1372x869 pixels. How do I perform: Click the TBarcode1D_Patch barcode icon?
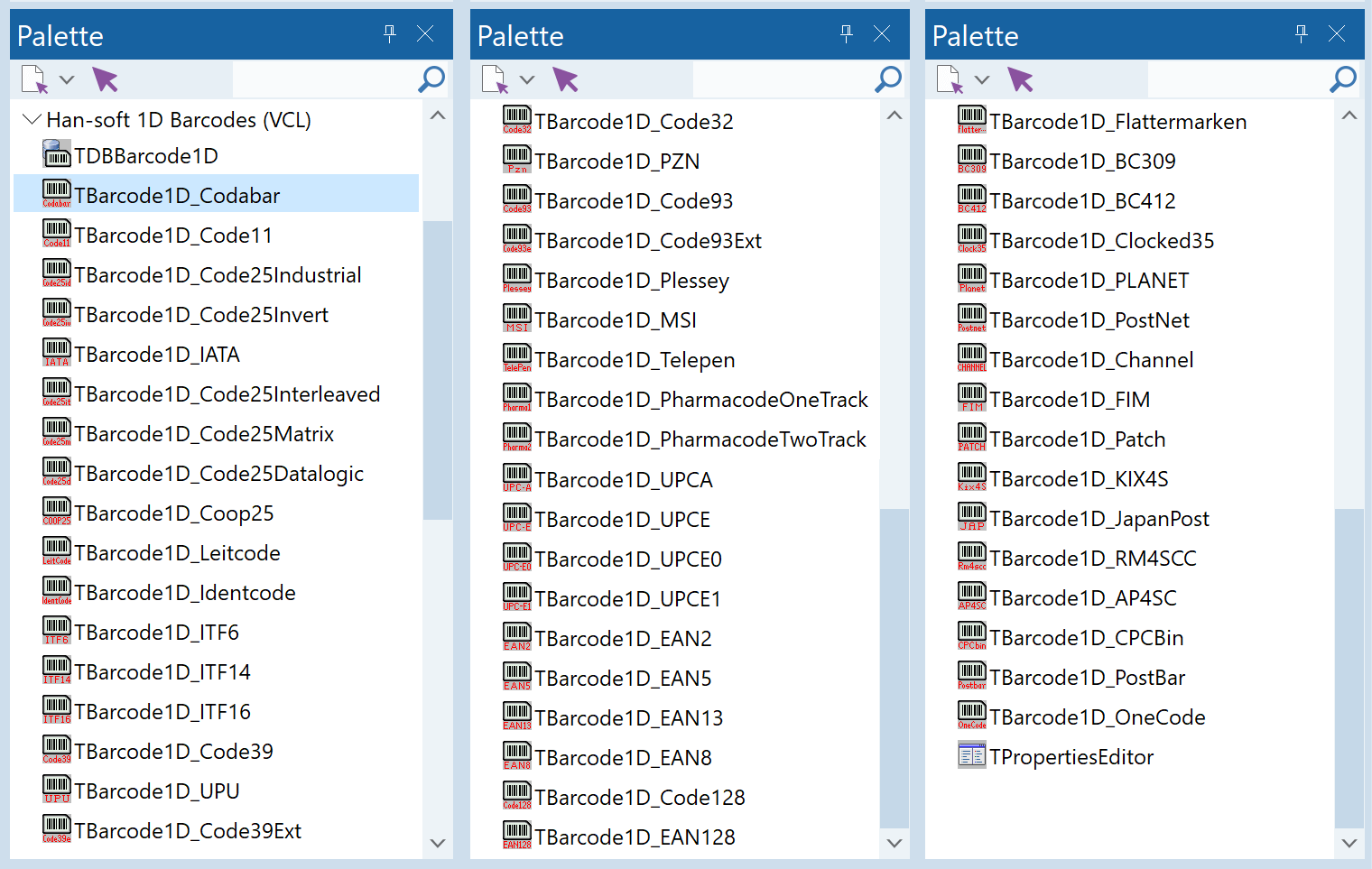point(972,438)
